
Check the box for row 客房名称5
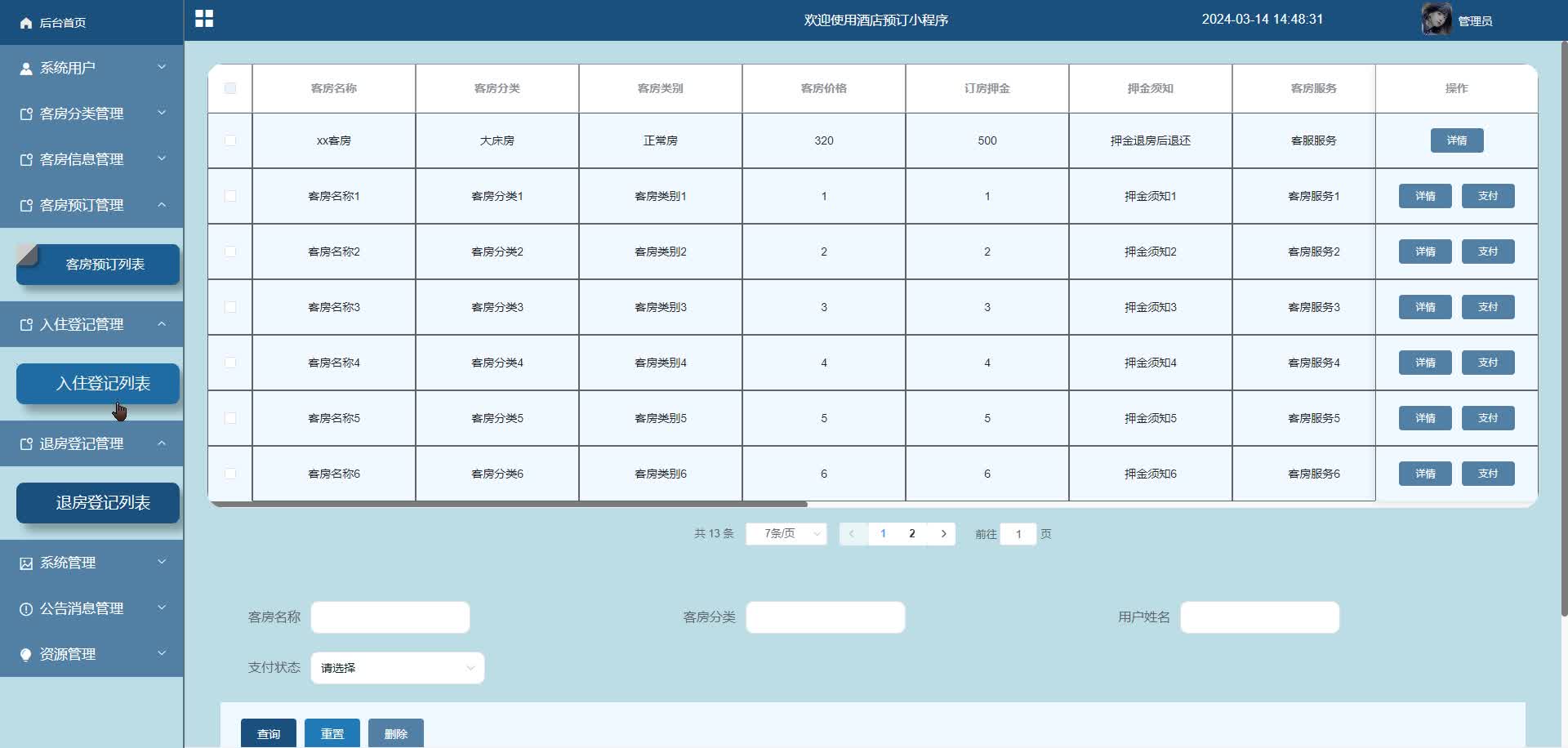coord(230,418)
